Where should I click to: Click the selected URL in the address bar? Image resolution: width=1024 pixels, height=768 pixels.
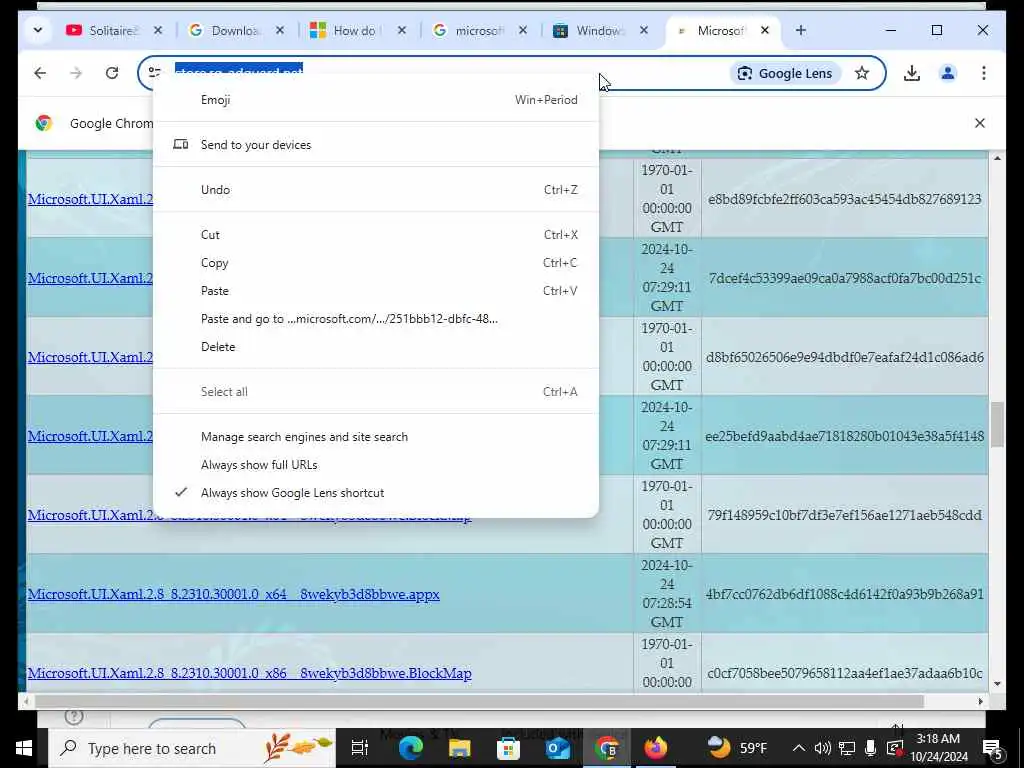point(238,69)
